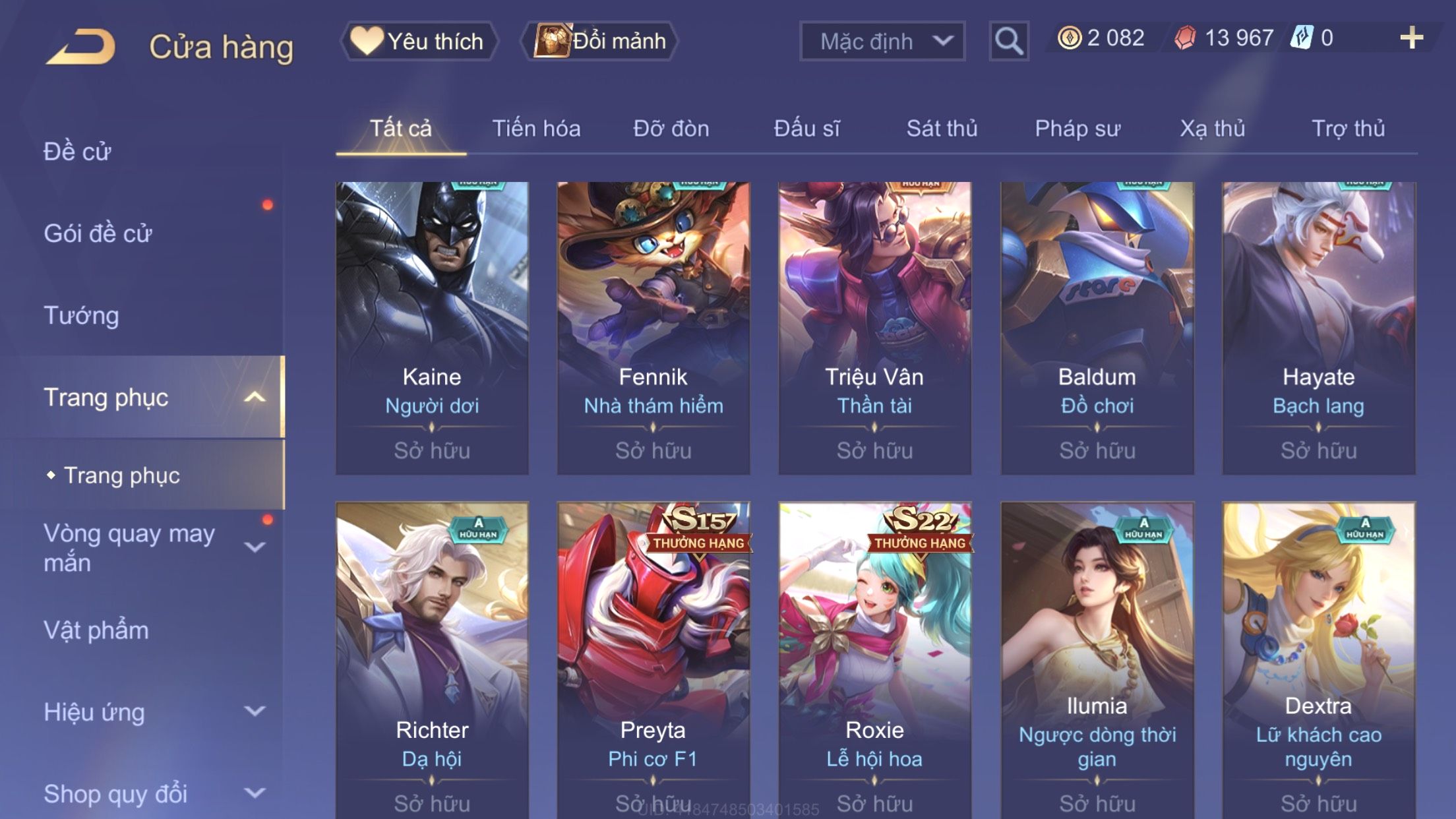
Task: Go to Tướng heroes section
Action: [x=81, y=315]
